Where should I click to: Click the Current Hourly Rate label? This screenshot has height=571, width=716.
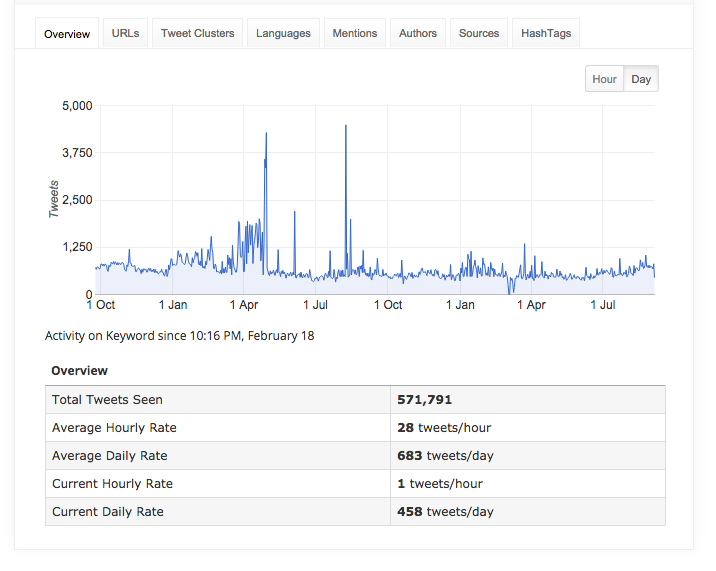[112, 484]
